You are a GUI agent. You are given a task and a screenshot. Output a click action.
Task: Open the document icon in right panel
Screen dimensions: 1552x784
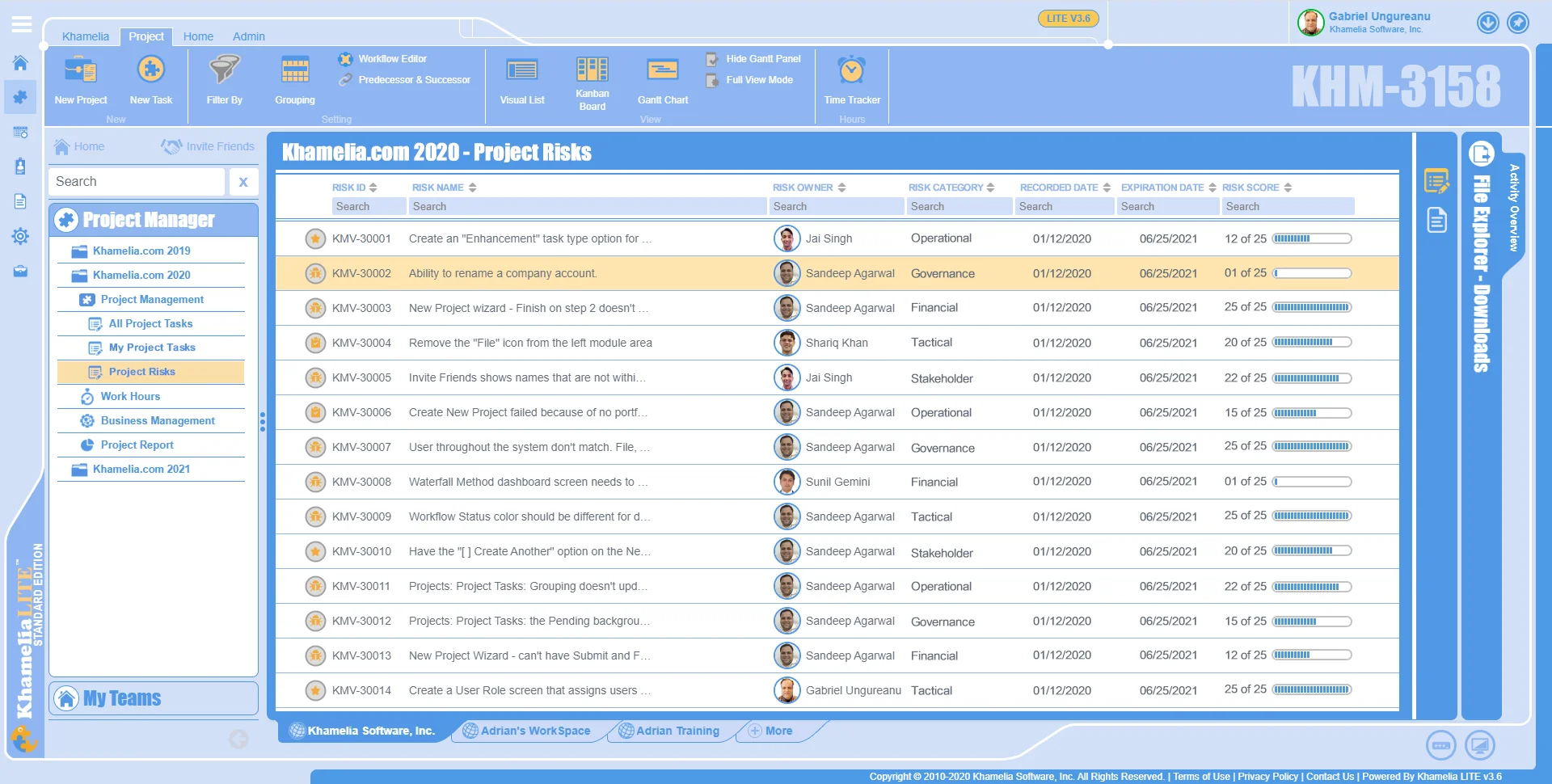click(x=1436, y=220)
